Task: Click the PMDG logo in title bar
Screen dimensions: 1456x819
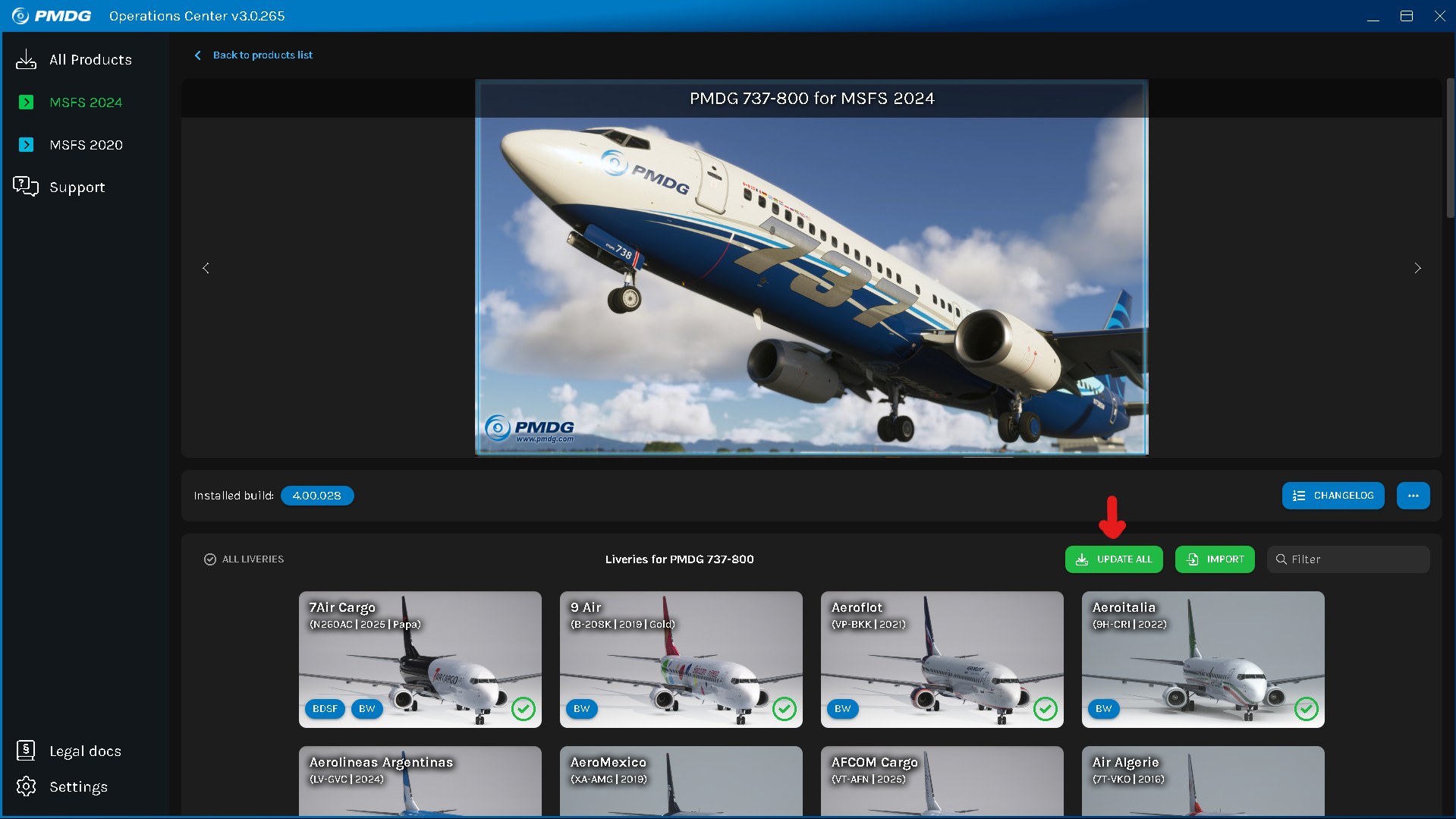Action: coord(52,16)
